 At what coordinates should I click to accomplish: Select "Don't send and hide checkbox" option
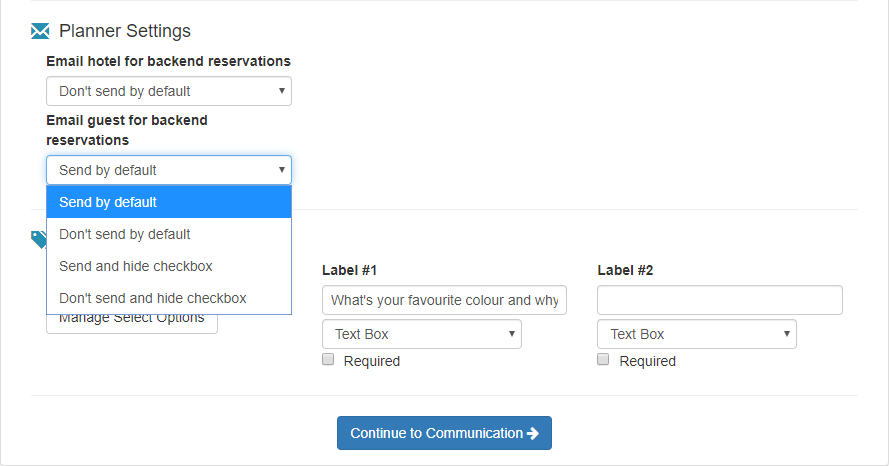coord(169,298)
